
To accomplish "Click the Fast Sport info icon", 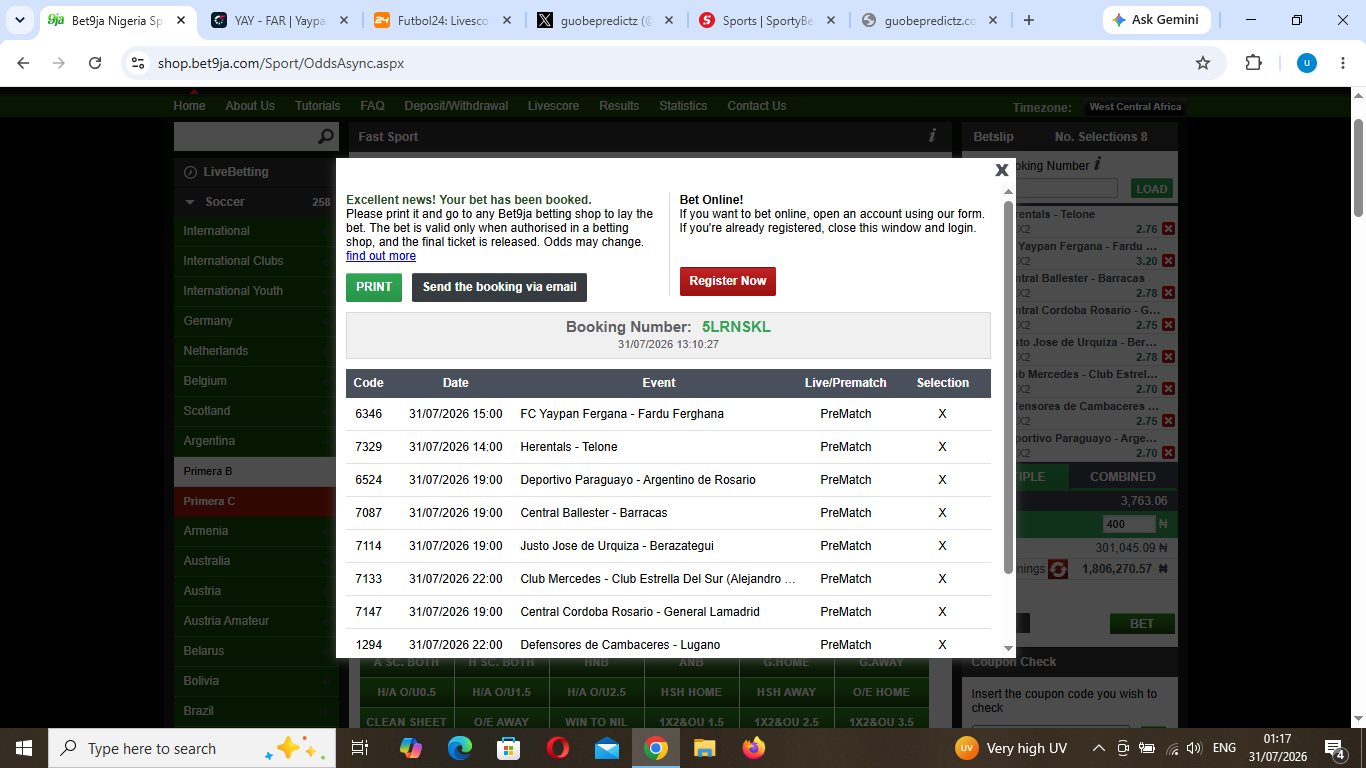I will tap(932, 136).
